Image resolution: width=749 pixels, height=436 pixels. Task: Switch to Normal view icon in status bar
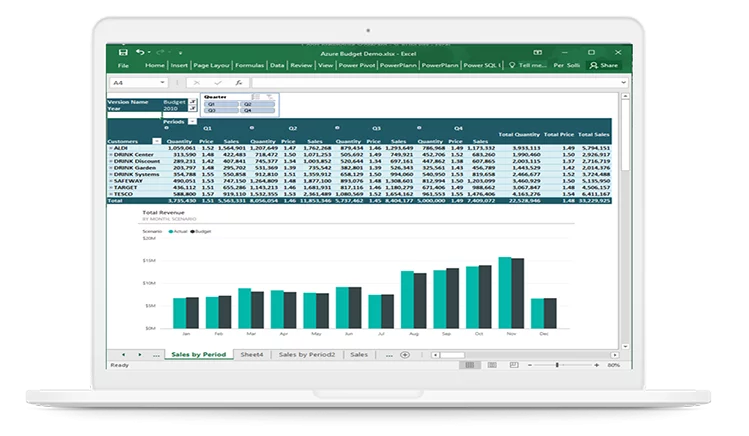tap(470, 365)
